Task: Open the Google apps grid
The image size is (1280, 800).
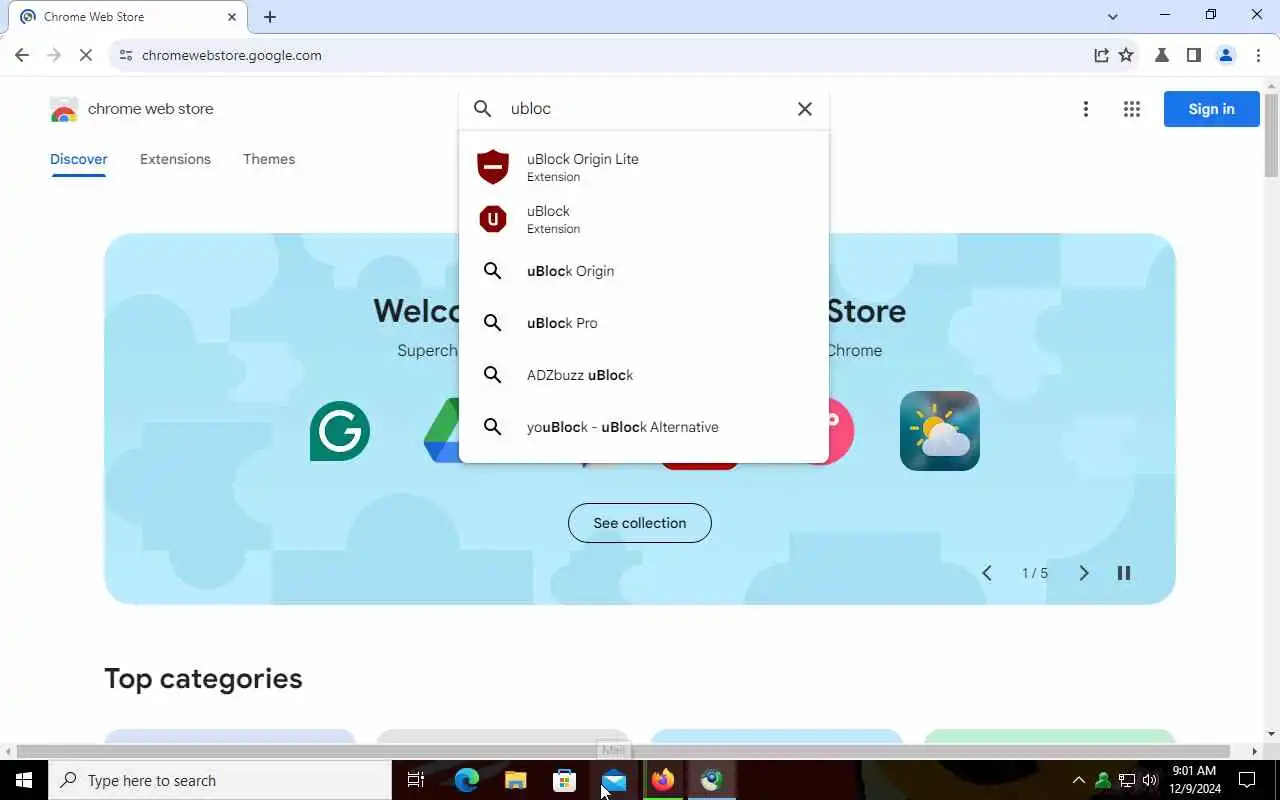Action: pyautogui.click(x=1132, y=109)
